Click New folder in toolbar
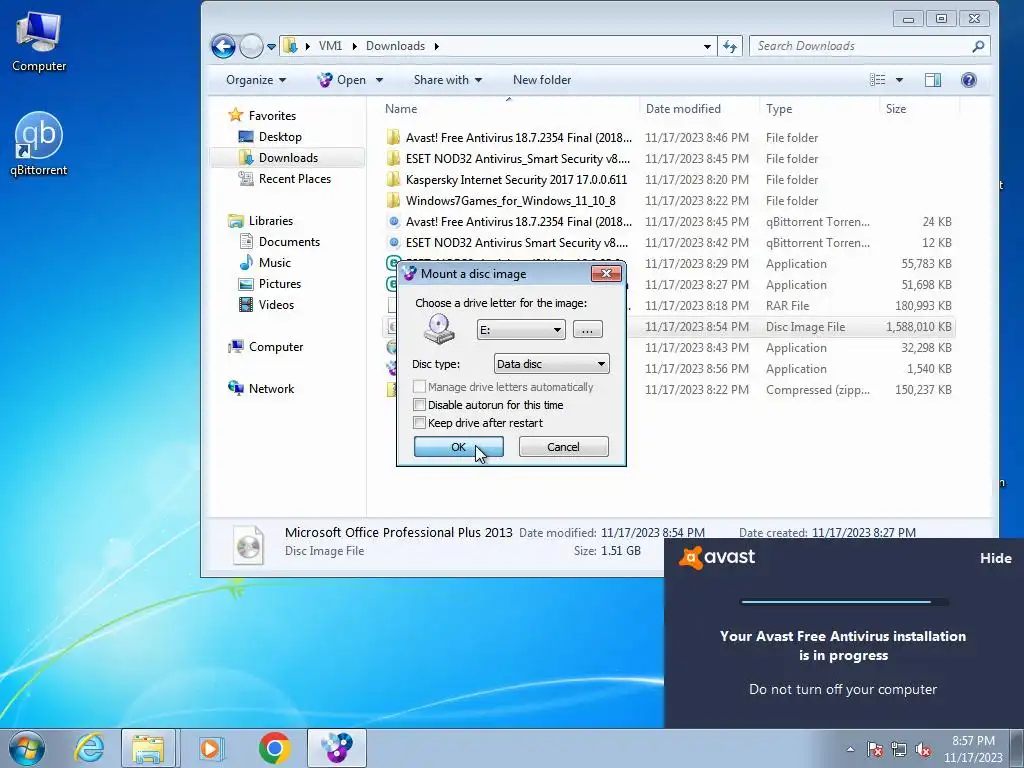Screen dimensions: 1024x768 (x=542, y=80)
